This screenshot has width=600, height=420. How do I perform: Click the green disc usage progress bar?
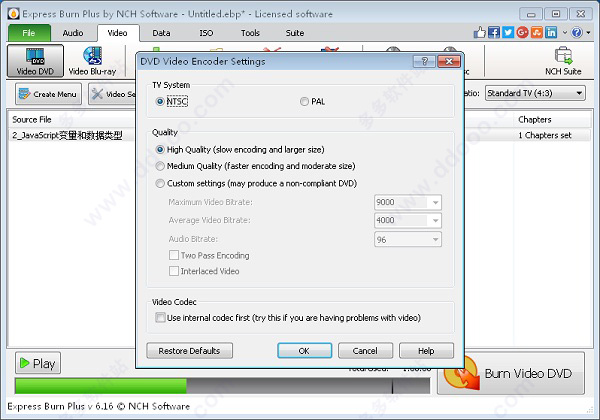101,386
